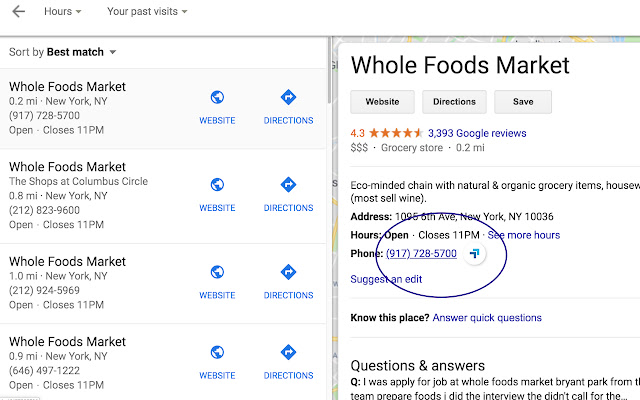Click the (917) 728-5700 phone link
This screenshot has height=400, width=640.
coord(421,254)
